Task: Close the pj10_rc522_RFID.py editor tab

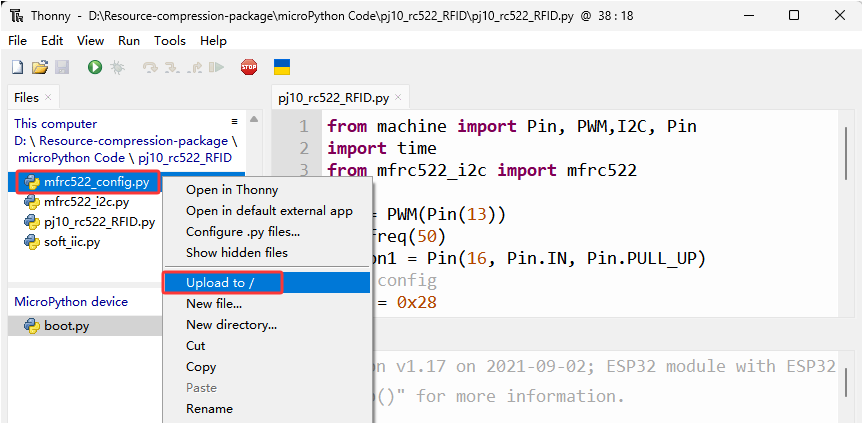Action: pyautogui.click(x=399, y=98)
